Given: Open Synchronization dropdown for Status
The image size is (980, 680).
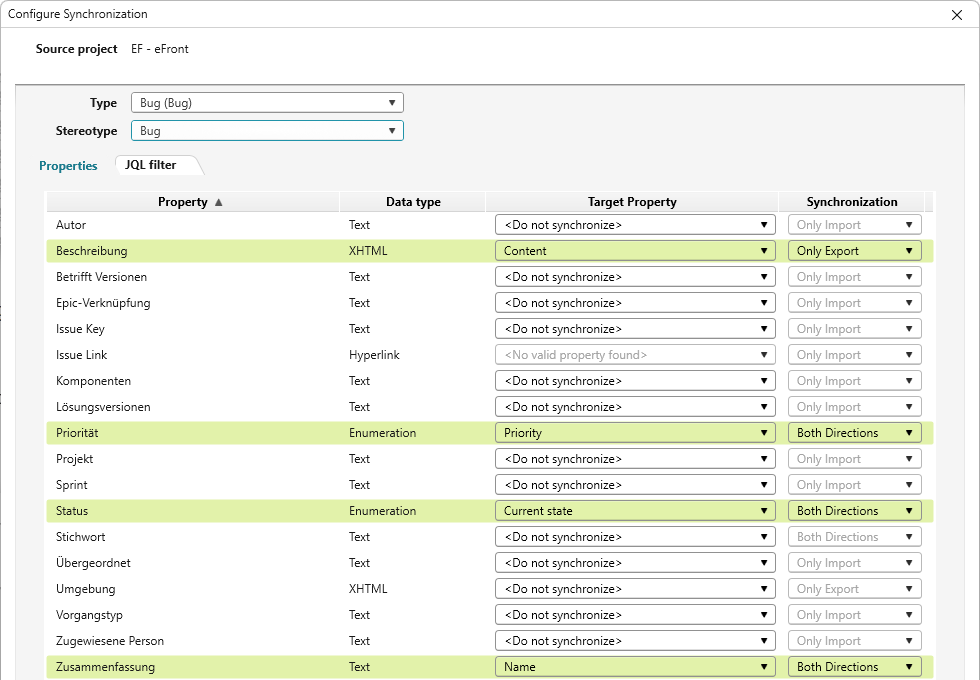Looking at the screenshot, I should pos(854,511).
